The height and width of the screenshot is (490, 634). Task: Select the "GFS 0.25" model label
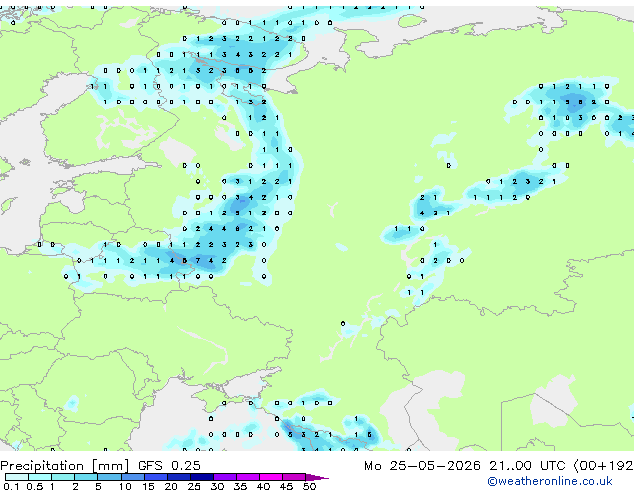(169, 466)
